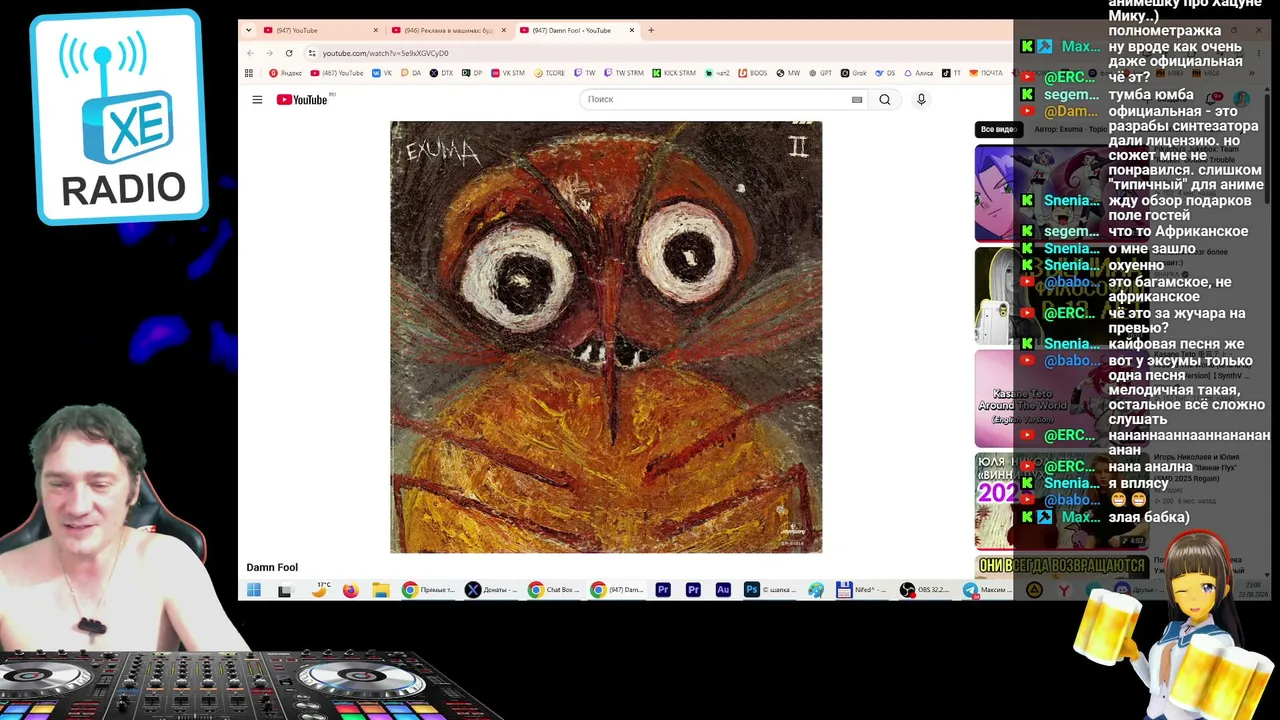
Task: Open the чат2 bookmark
Action: [x=716, y=73]
